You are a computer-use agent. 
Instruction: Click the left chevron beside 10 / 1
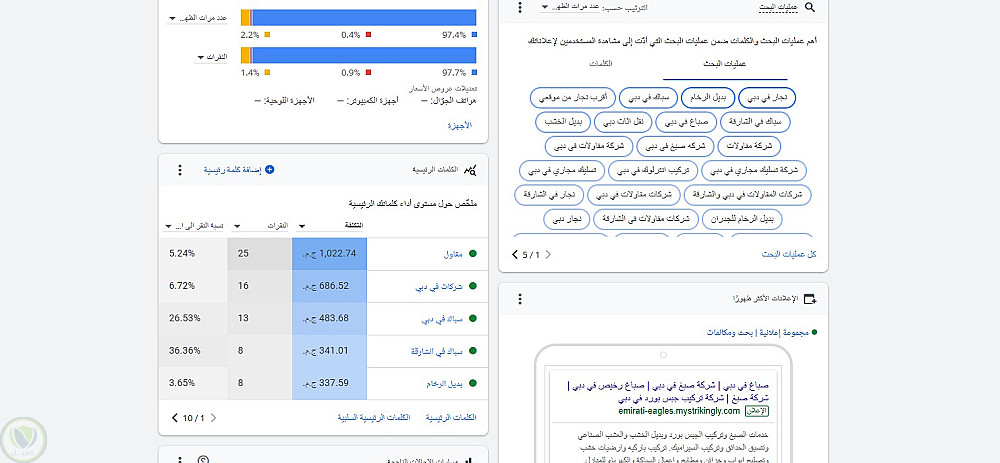pos(175,418)
